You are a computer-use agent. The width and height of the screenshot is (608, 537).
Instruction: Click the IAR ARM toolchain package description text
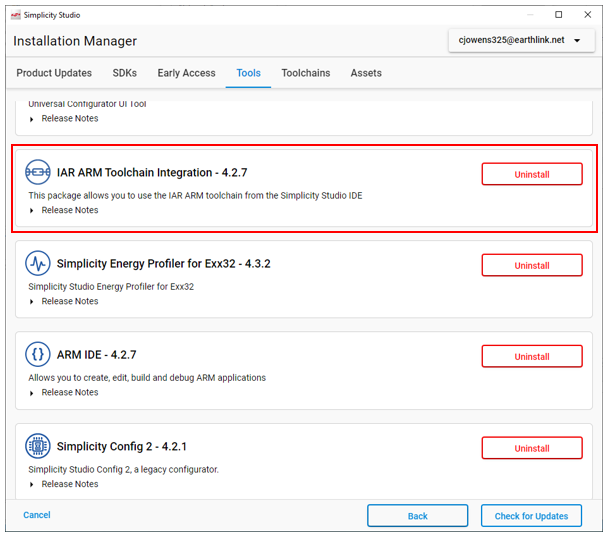click(x=195, y=195)
